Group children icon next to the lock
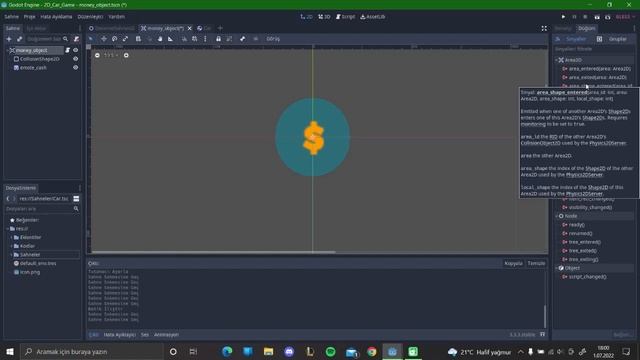 (x=229, y=39)
